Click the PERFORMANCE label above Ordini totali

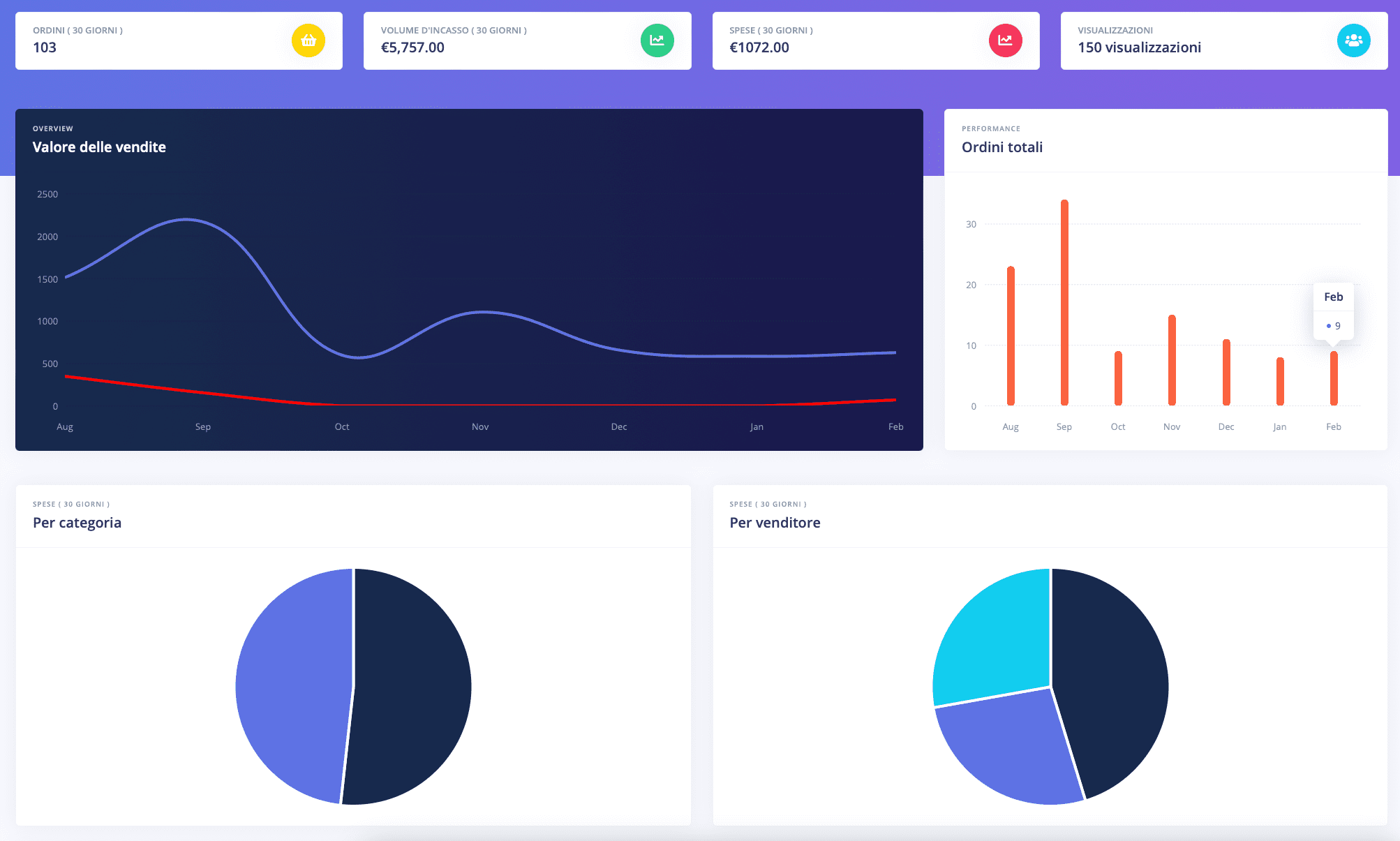pos(991,128)
